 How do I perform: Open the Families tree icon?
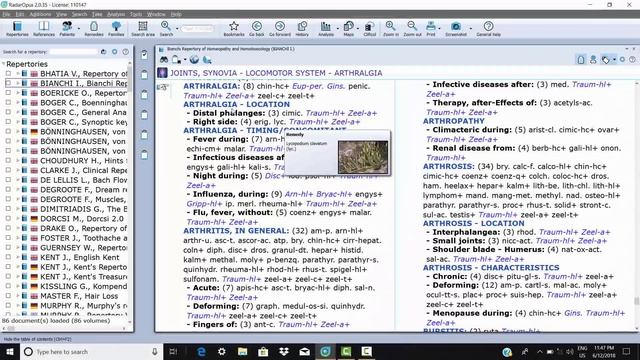click(116, 29)
